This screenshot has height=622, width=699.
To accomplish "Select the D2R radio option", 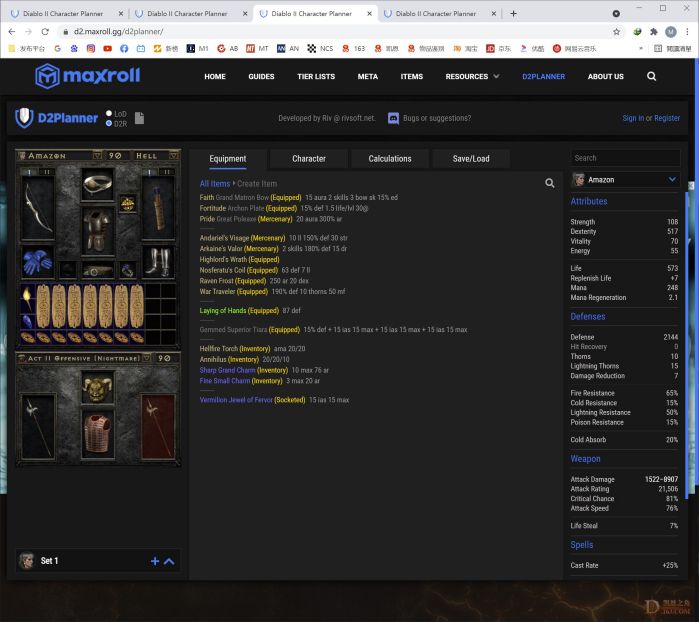I will (x=109, y=124).
